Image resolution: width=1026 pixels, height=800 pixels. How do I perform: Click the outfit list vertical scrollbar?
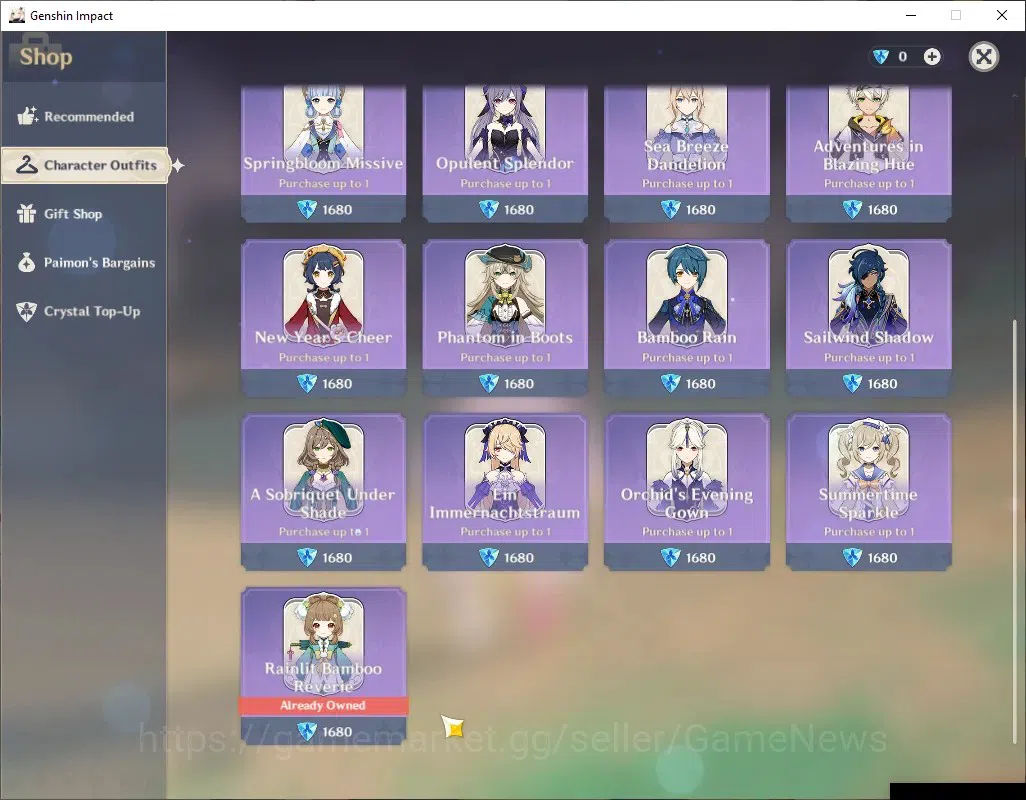click(x=1015, y=530)
